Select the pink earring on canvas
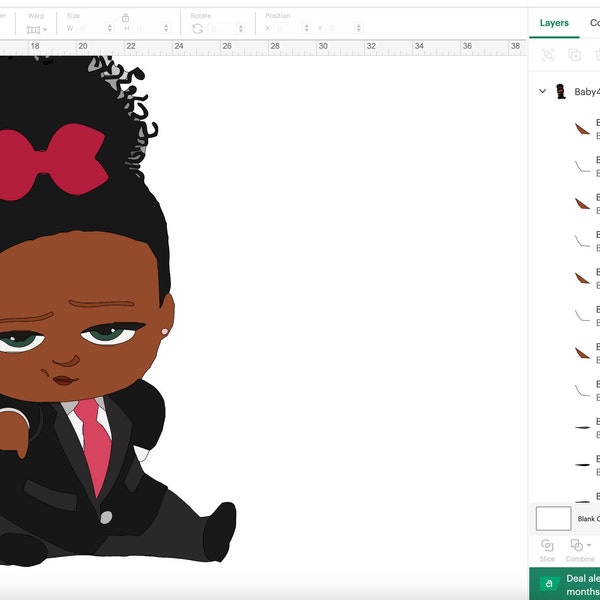The width and height of the screenshot is (600, 600). tap(165, 331)
